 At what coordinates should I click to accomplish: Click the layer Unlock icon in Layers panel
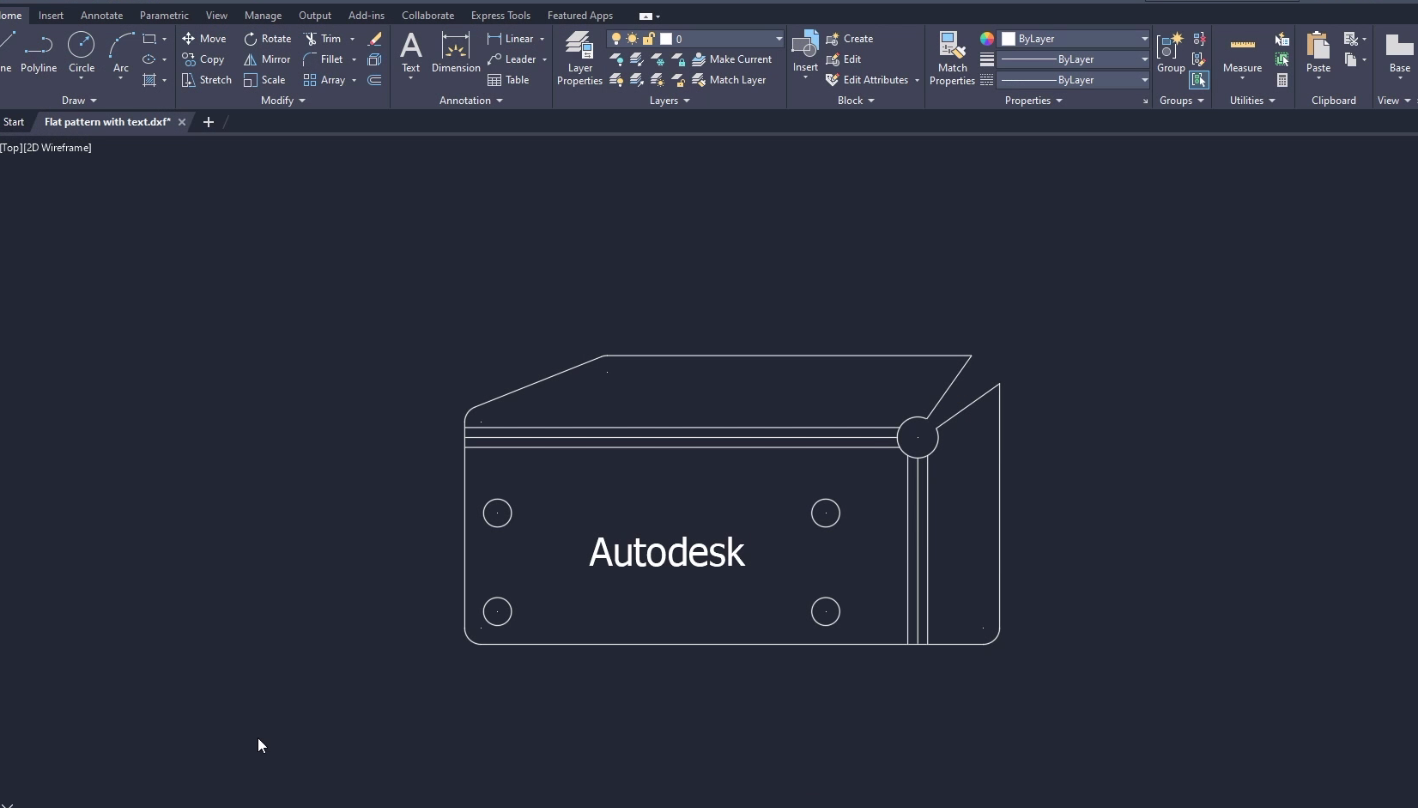(678, 80)
